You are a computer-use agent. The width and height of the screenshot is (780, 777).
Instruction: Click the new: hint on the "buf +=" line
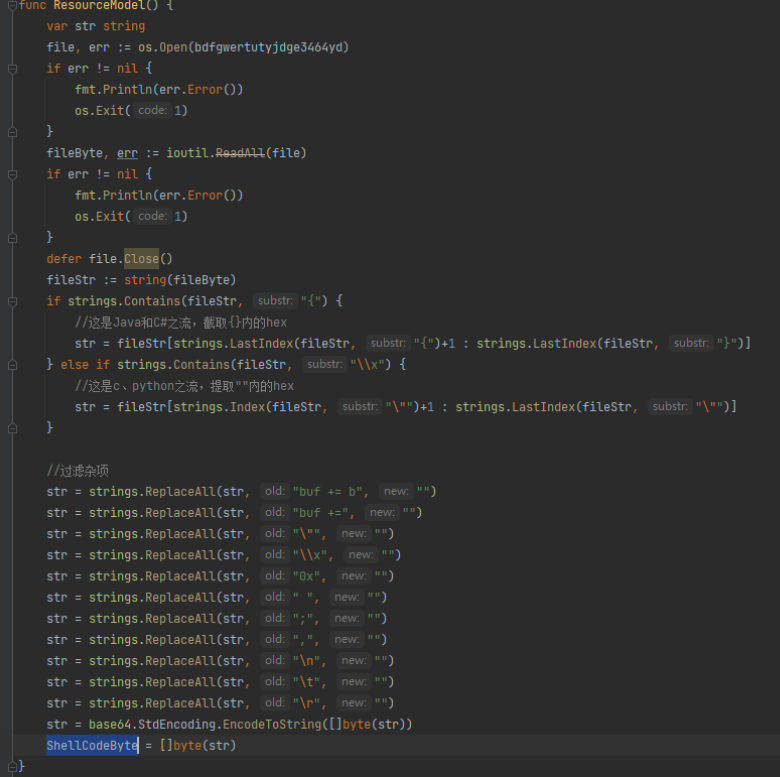pos(382,512)
